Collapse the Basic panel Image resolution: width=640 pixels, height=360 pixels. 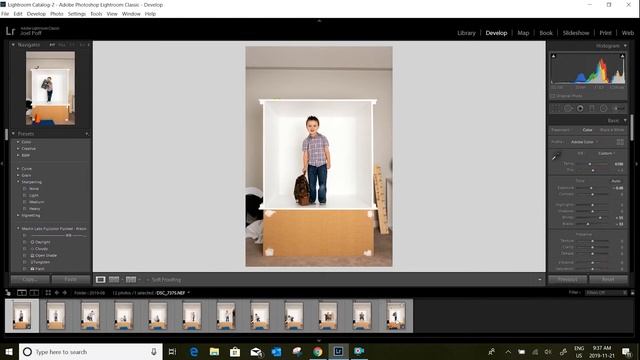click(x=625, y=120)
